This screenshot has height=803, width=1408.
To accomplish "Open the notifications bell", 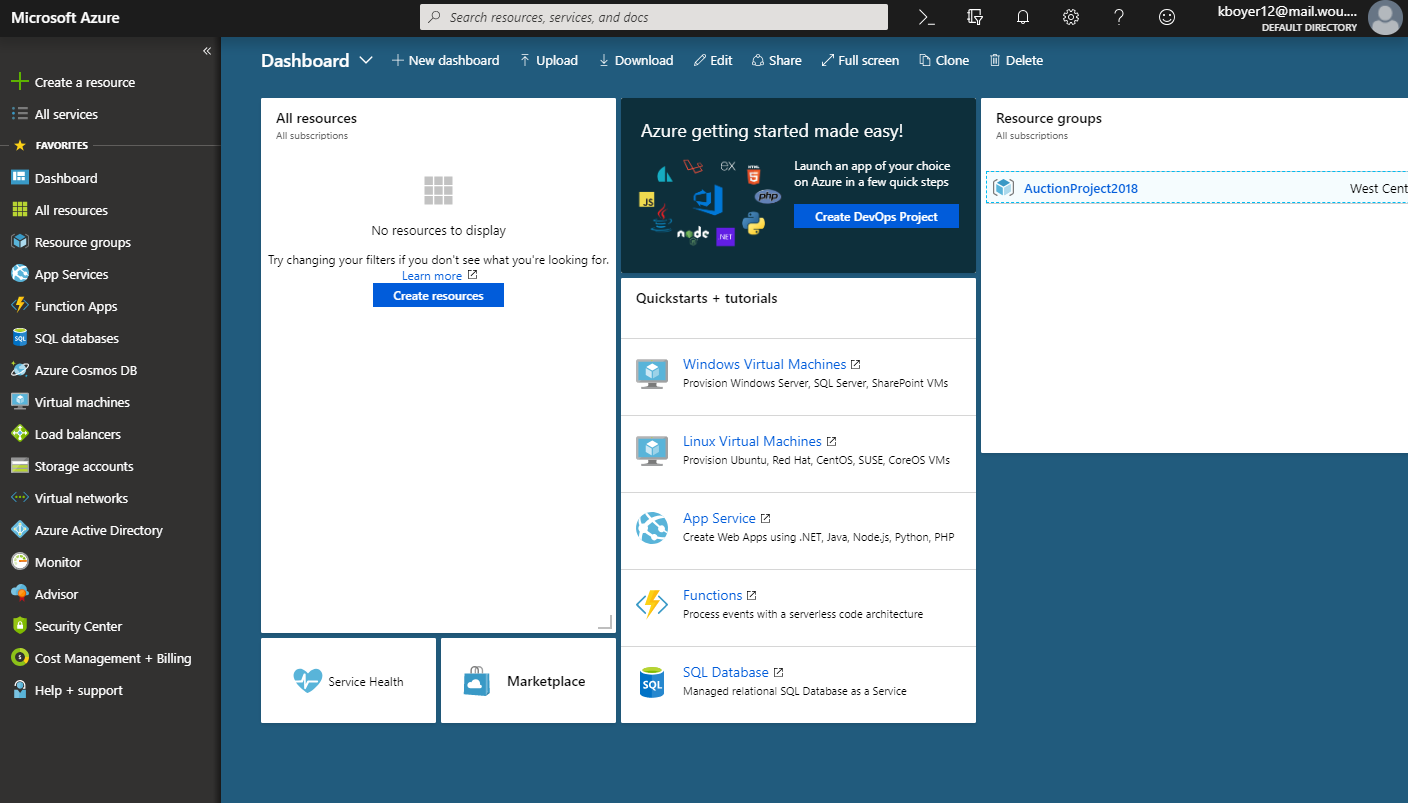I will pos(1023,17).
